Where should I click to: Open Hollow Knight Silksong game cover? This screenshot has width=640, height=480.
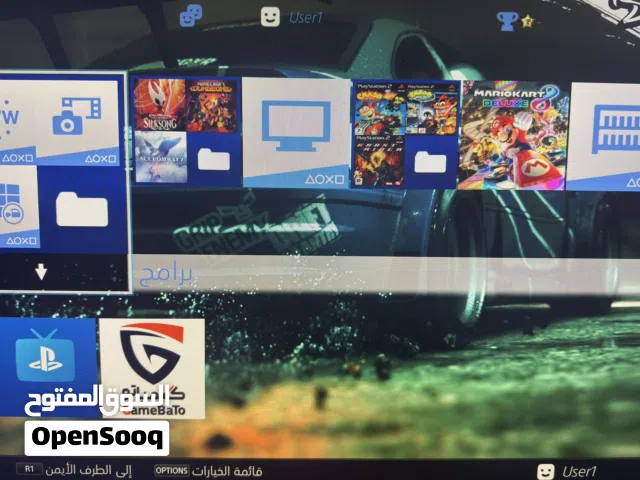tap(160, 104)
